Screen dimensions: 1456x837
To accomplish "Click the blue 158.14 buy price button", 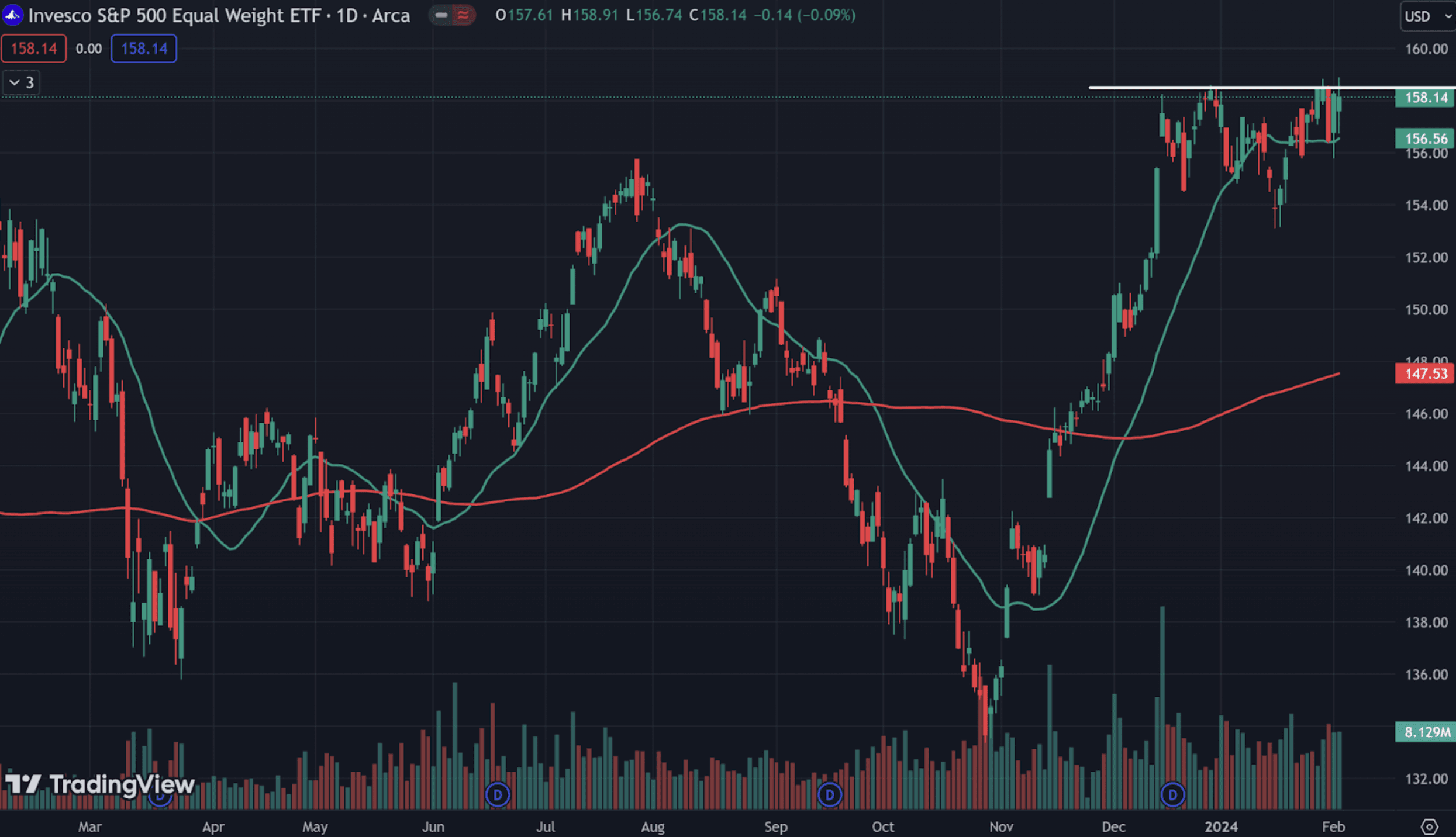I will pyautogui.click(x=144, y=49).
